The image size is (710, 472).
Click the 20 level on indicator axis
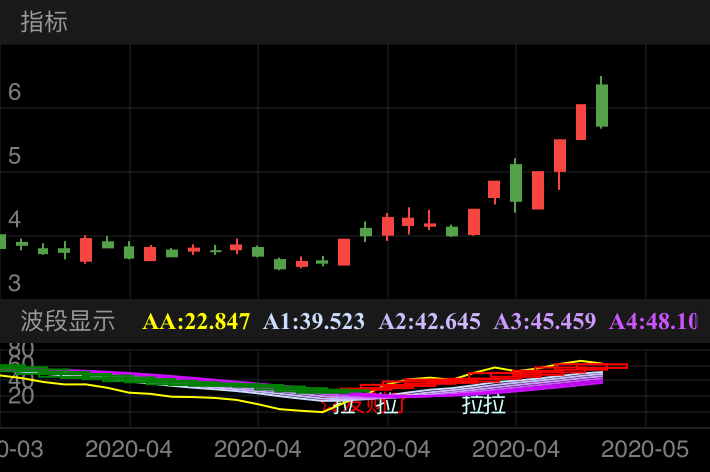(21, 396)
